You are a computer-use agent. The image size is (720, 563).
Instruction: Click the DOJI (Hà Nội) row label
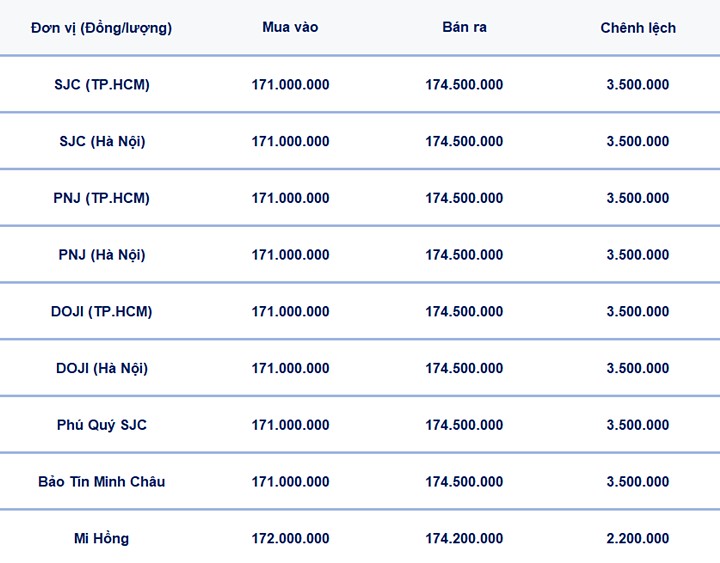click(x=102, y=368)
